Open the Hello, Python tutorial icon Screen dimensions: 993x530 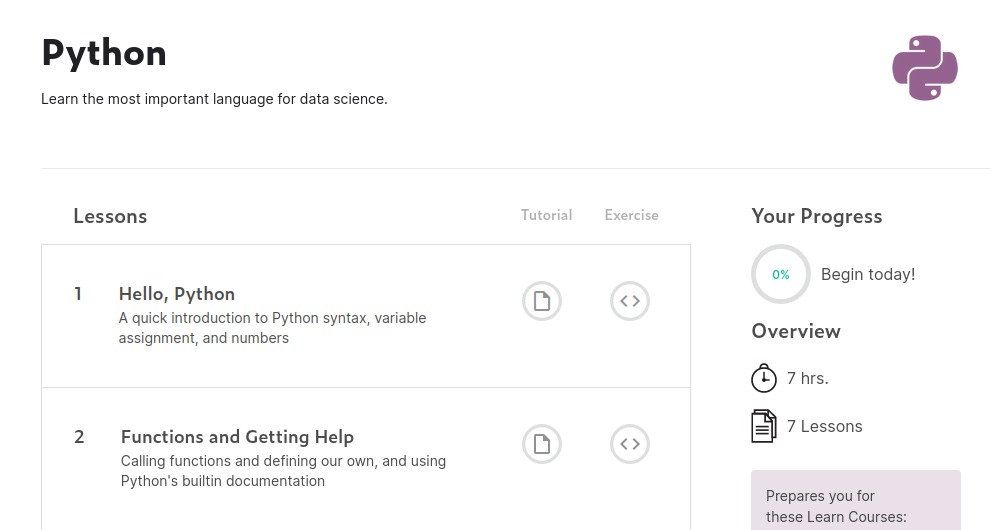[542, 301]
